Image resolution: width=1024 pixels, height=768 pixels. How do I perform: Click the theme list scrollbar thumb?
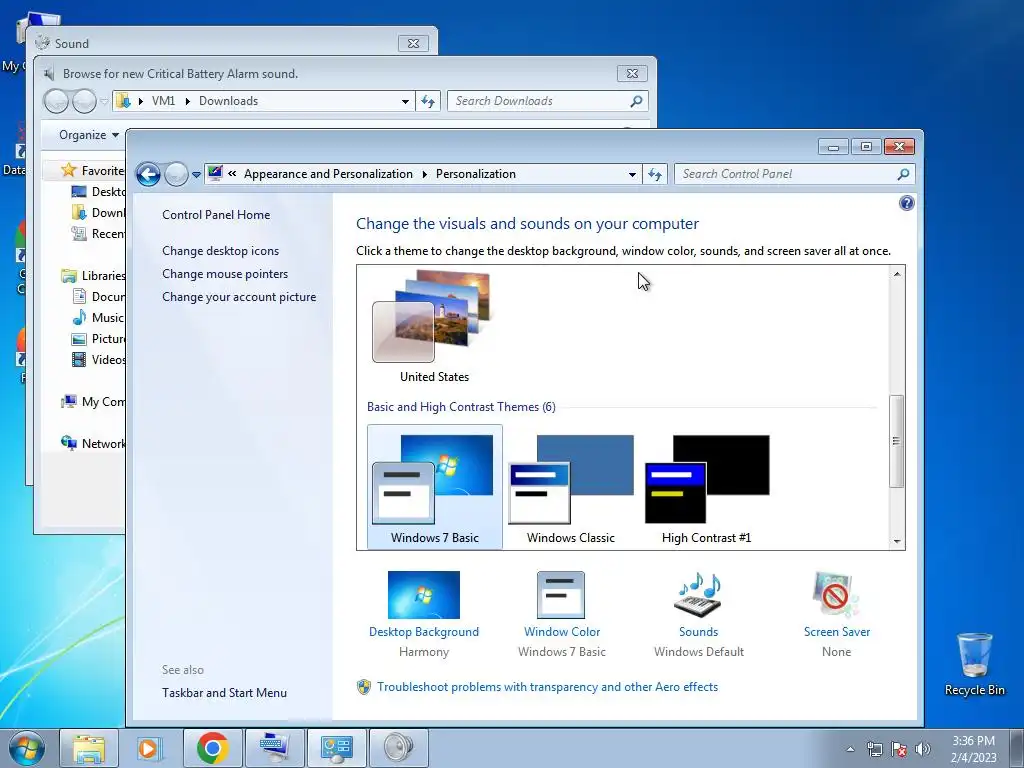[897, 441]
